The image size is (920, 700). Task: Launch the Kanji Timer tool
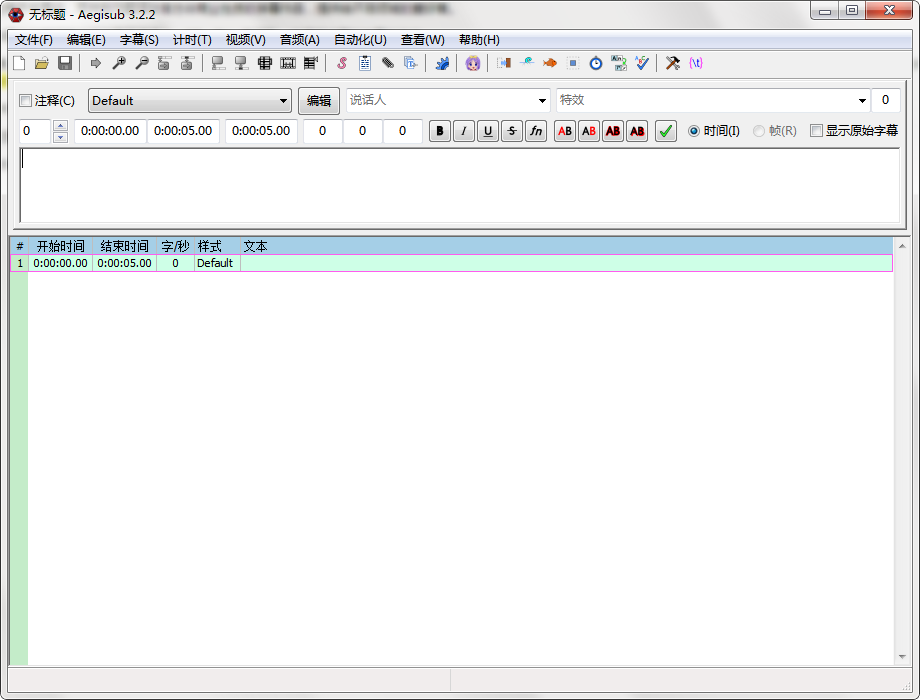click(x=618, y=63)
